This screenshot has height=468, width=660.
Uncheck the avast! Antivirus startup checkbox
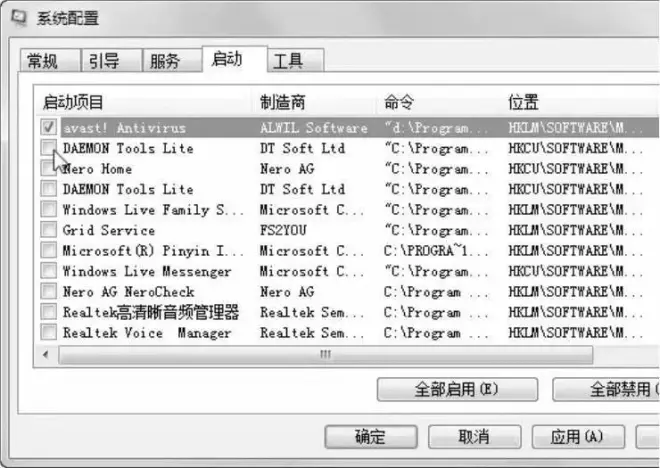[x=48, y=127]
